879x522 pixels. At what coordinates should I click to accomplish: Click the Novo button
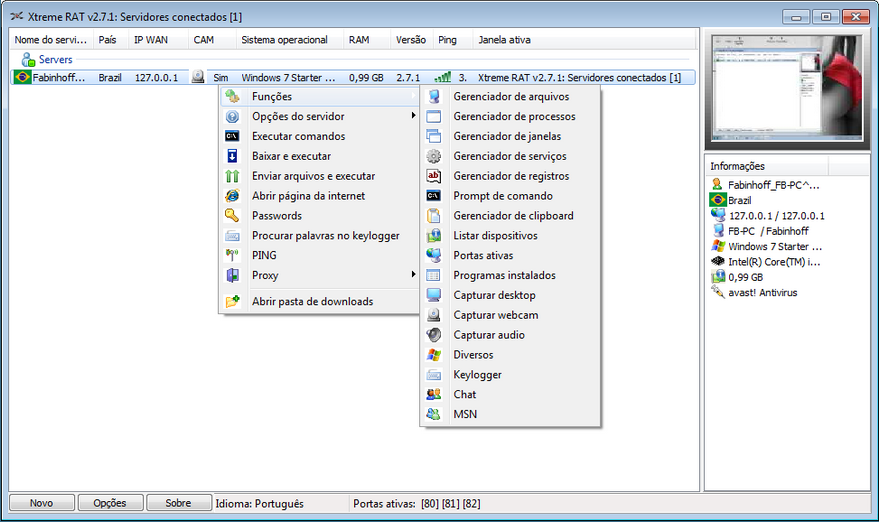(41, 503)
